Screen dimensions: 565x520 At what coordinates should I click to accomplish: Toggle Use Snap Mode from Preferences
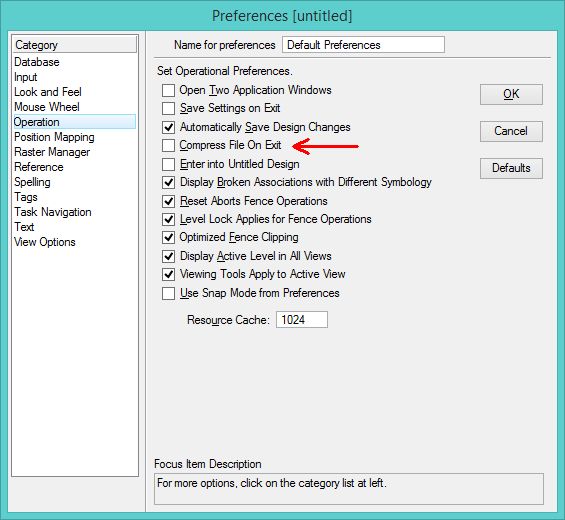(x=168, y=293)
